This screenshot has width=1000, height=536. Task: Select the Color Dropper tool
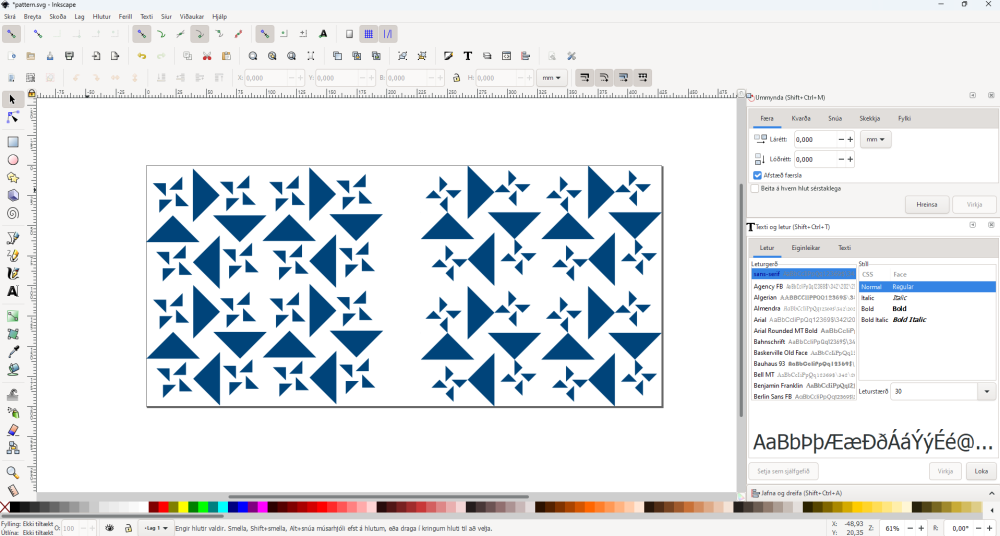point(12,352)
